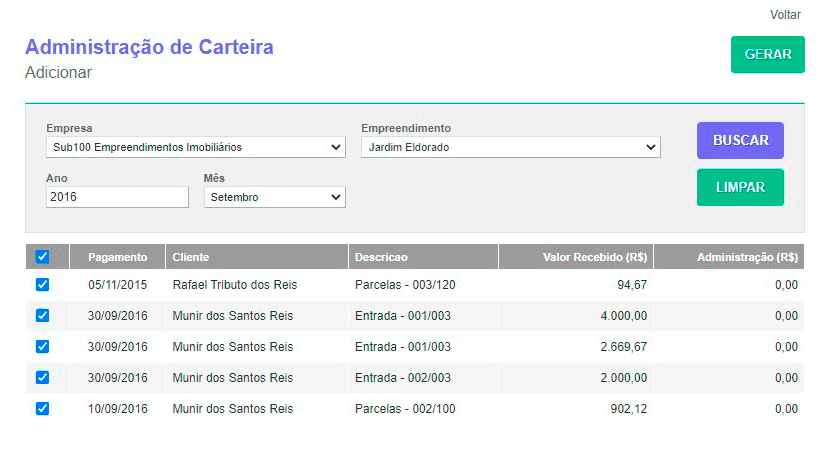Expand the Mês dropdown showing Setembro
The height and width of the screenshot is (458, 829).
point(274,198)
